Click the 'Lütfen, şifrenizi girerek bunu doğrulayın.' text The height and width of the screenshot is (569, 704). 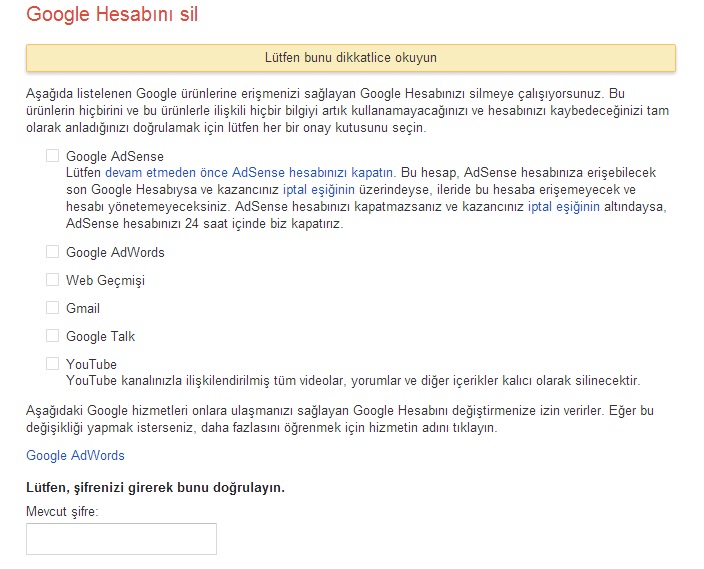tap(155, 488)
